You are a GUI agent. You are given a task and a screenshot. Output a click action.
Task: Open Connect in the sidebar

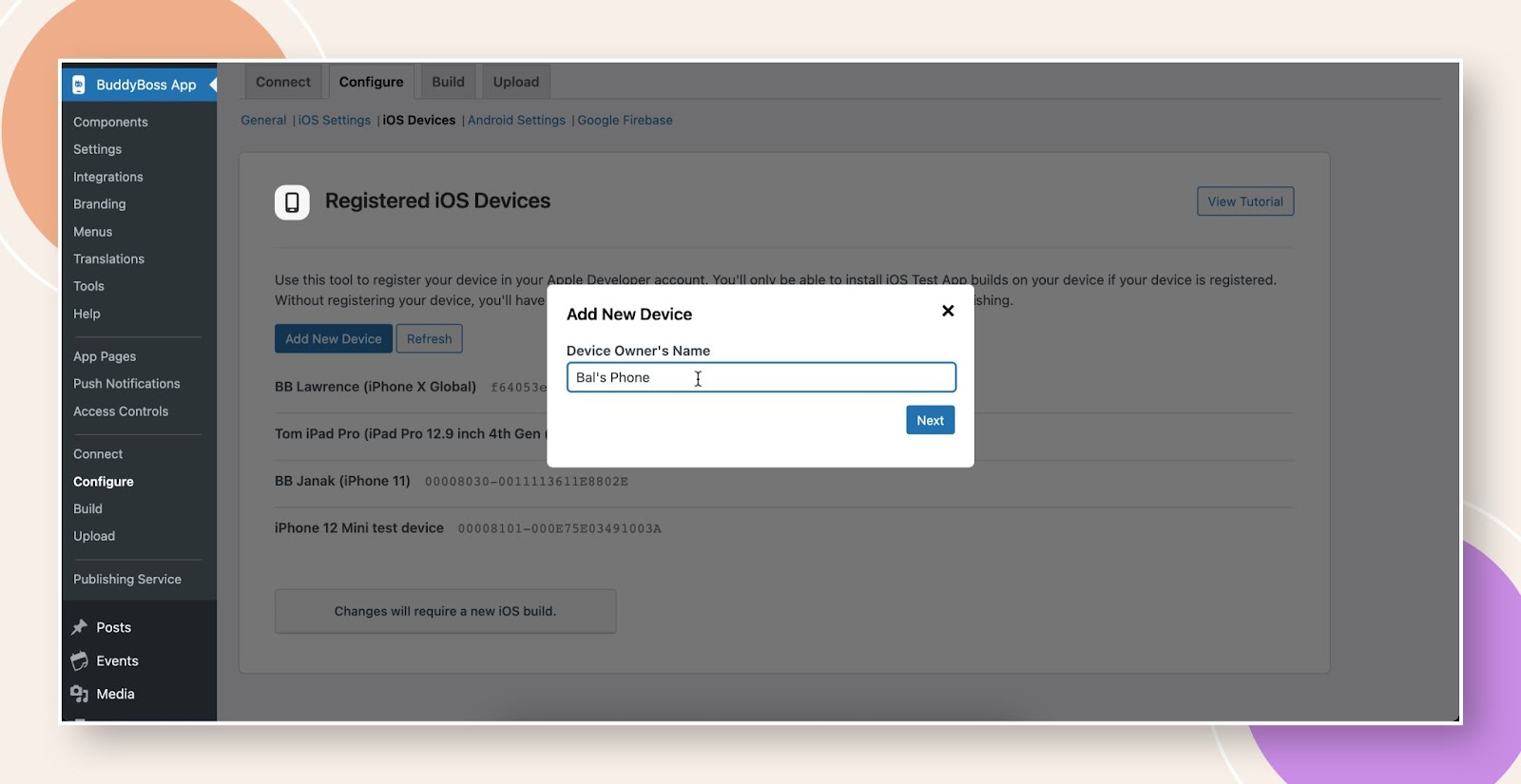[98, 454]
